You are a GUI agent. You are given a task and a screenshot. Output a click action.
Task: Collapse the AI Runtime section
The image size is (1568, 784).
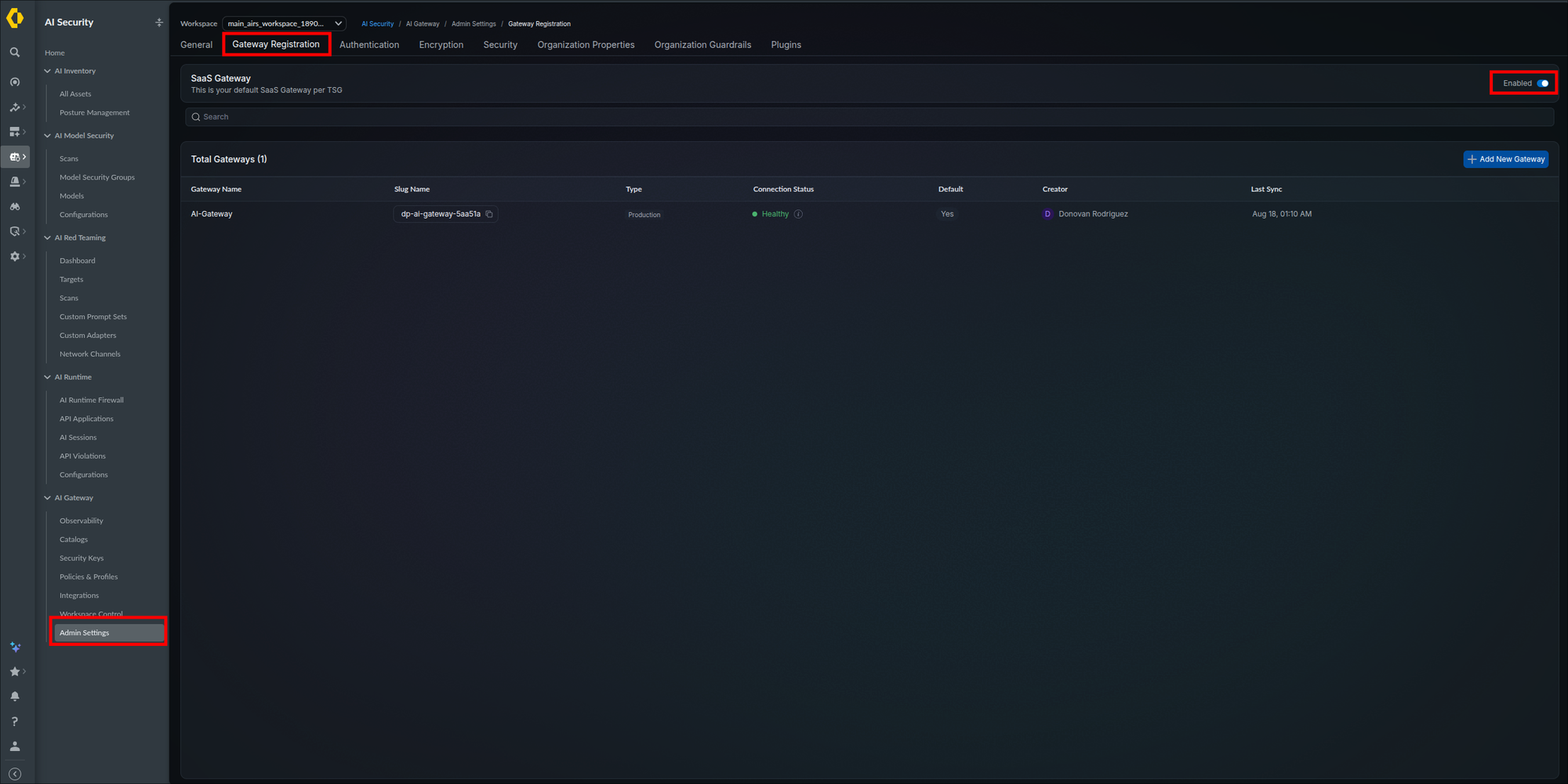(x=48, y=377)
